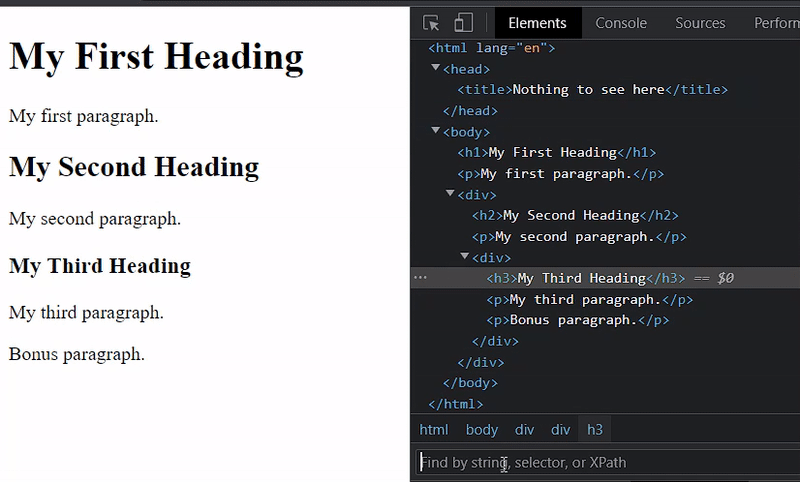Collapse the outer div containing h2
This screenshot has height=482, width=800.
[449, 193]
